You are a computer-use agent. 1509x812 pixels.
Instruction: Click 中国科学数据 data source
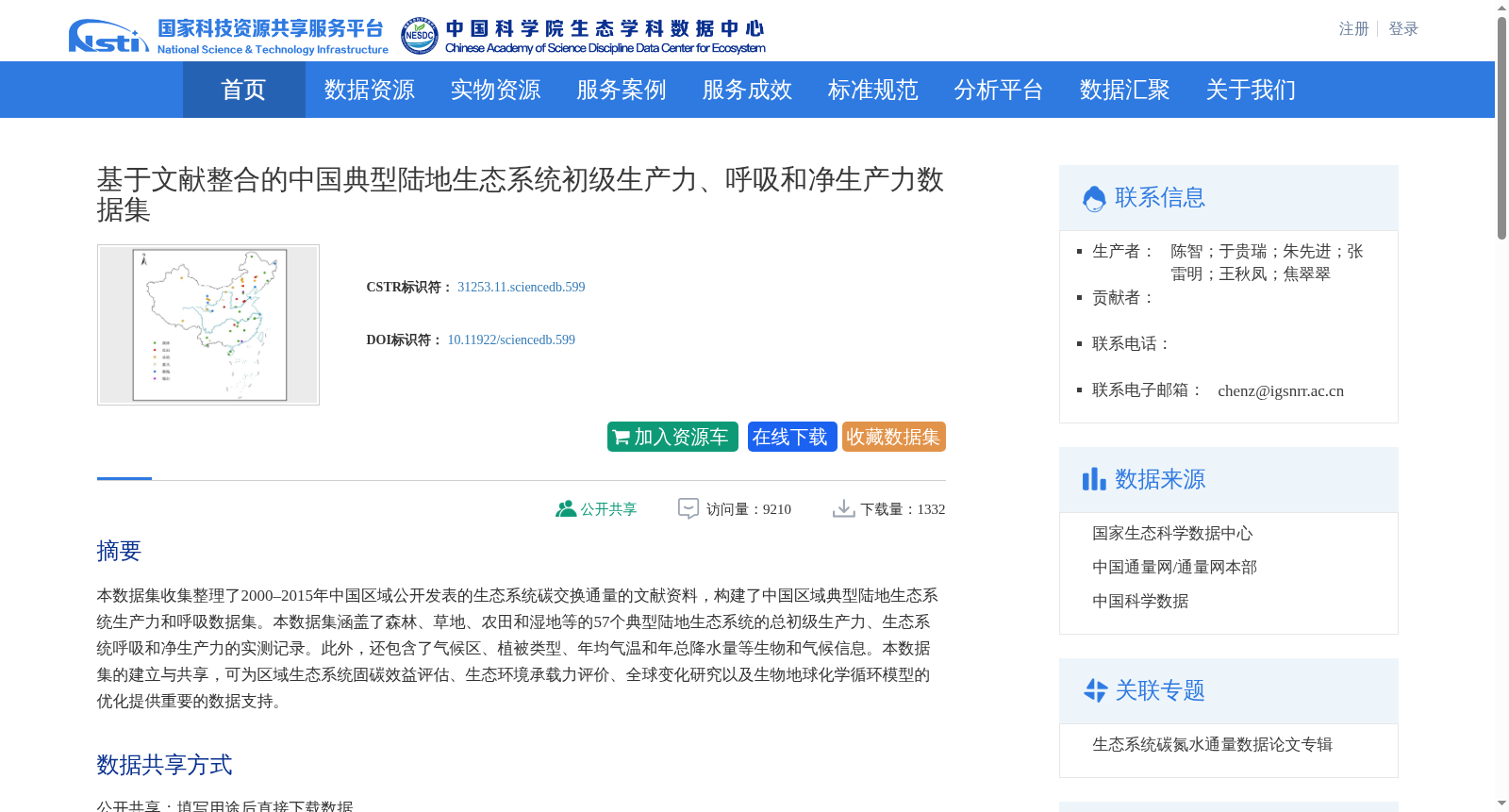pyautogui.click(x=1140, y=601)
